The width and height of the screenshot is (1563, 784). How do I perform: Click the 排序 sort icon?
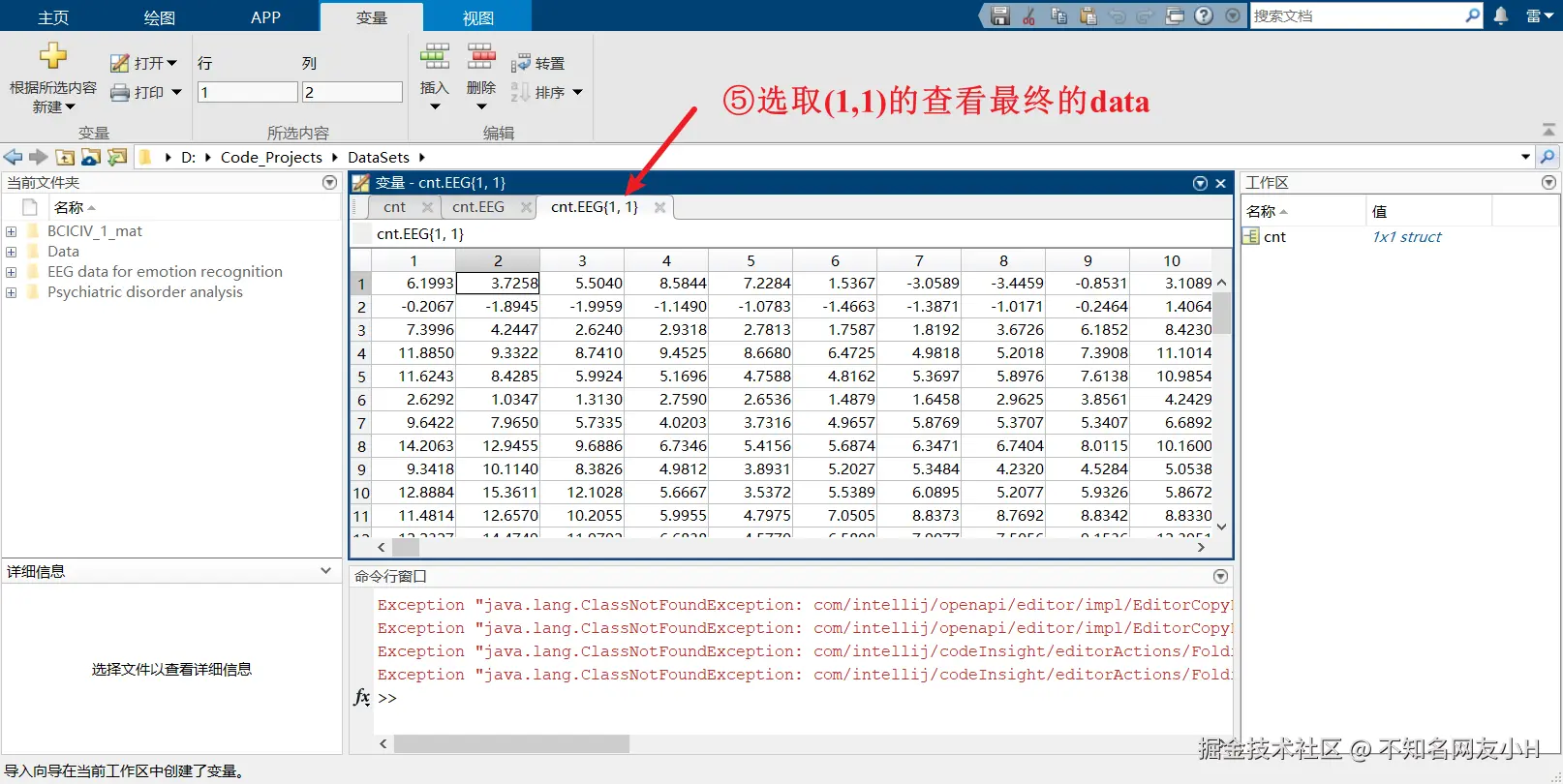(520, 92)
